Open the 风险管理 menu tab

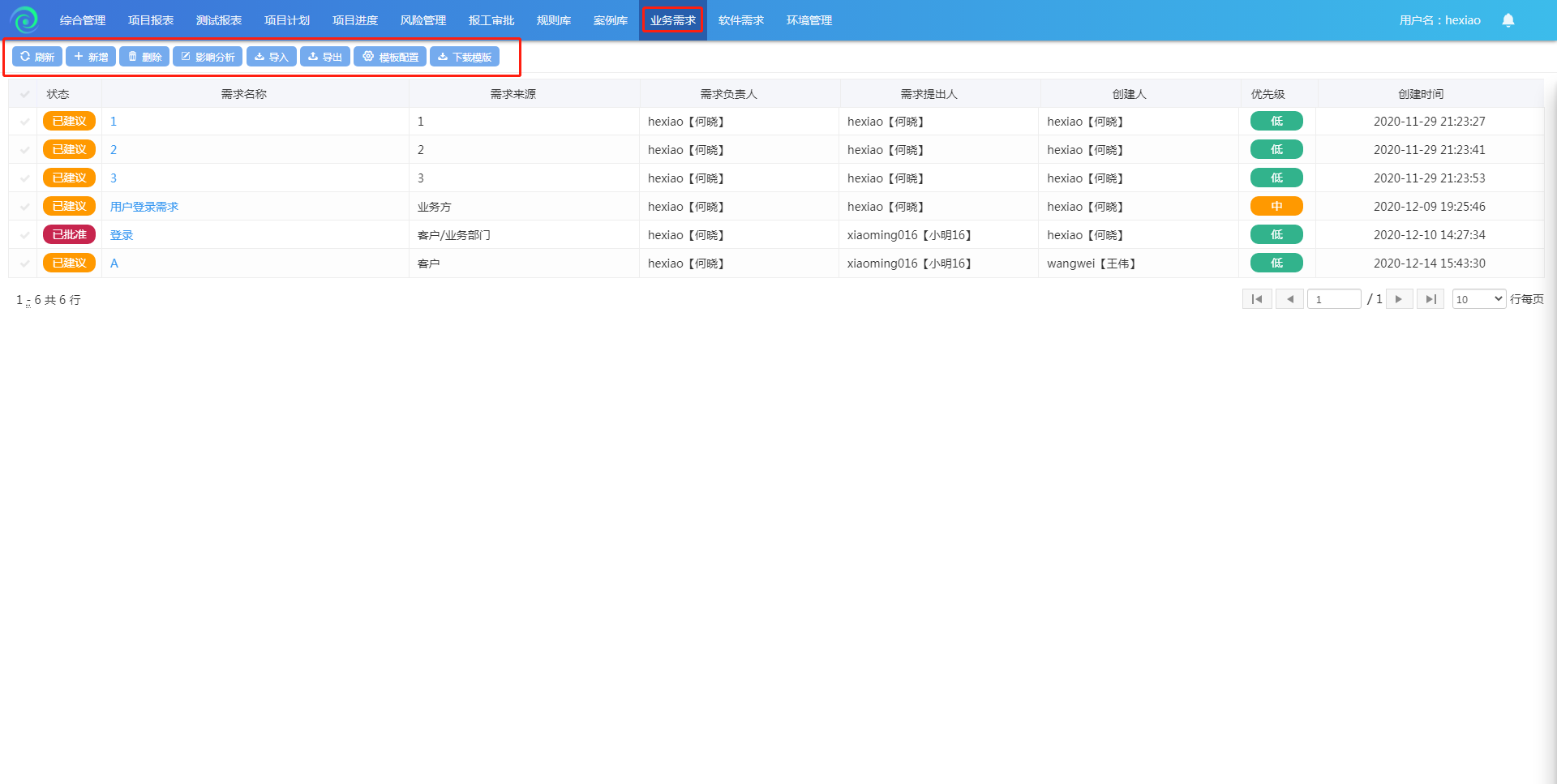pyautogui.click(x=422, y=20)
